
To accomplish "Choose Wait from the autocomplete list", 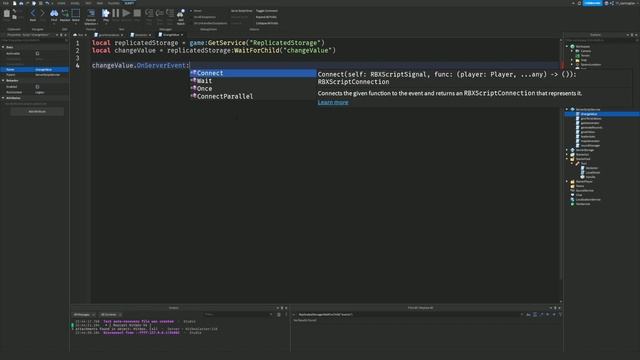I will pyautogui.click(x=253, y=81).
